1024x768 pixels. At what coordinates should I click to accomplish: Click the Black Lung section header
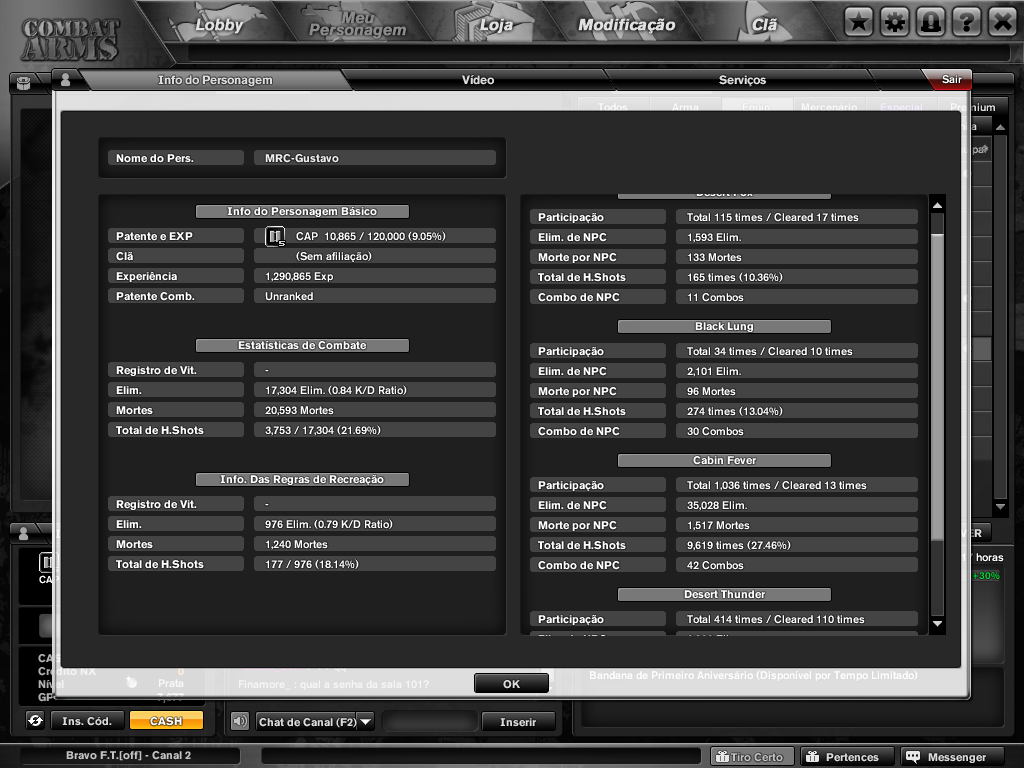pyautogui.click(x=724, y=327)
